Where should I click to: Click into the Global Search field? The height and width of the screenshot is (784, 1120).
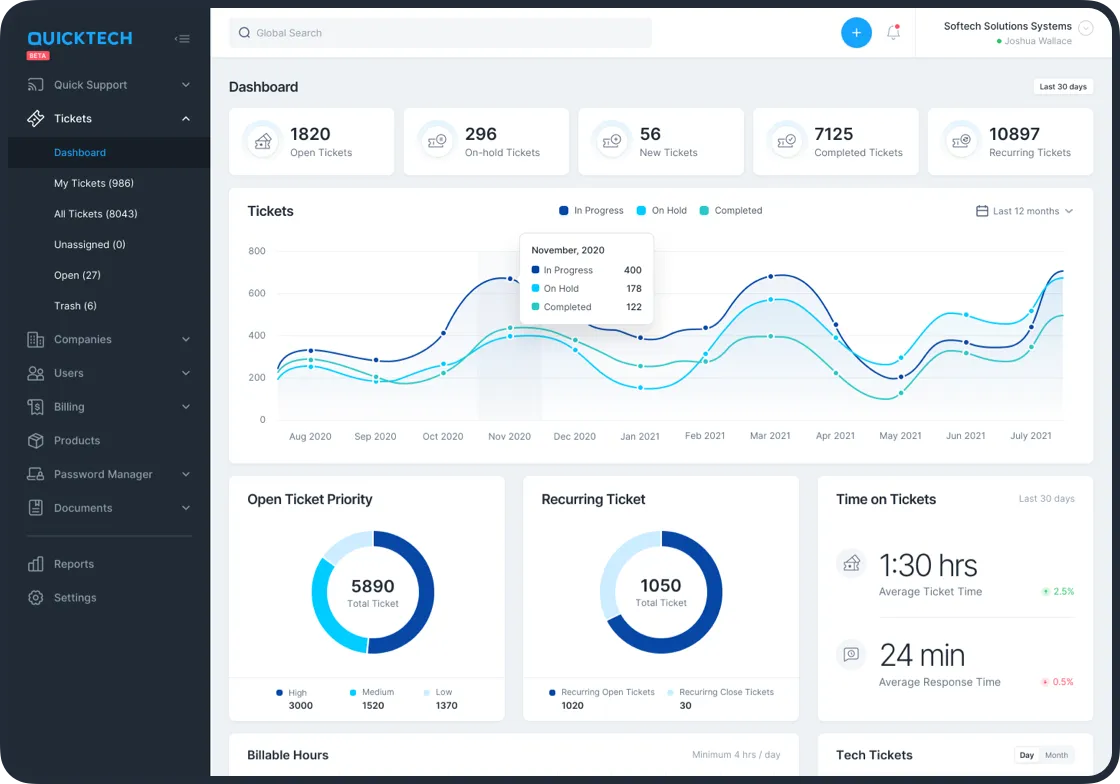click(x=440, y=33)
